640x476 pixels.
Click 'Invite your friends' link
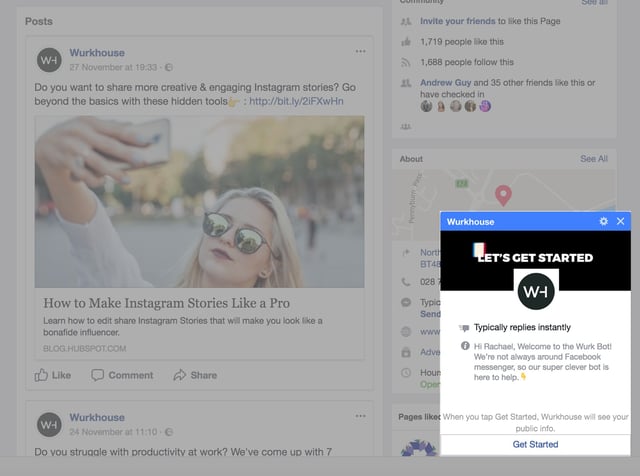coord(458,21)
